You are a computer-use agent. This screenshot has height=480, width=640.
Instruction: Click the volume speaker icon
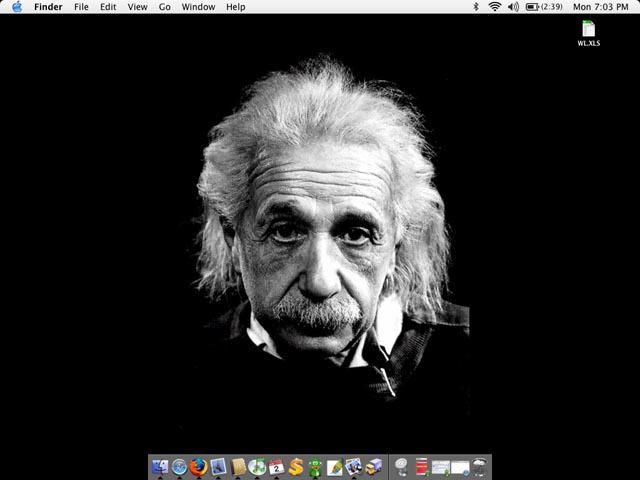point(513,7)
